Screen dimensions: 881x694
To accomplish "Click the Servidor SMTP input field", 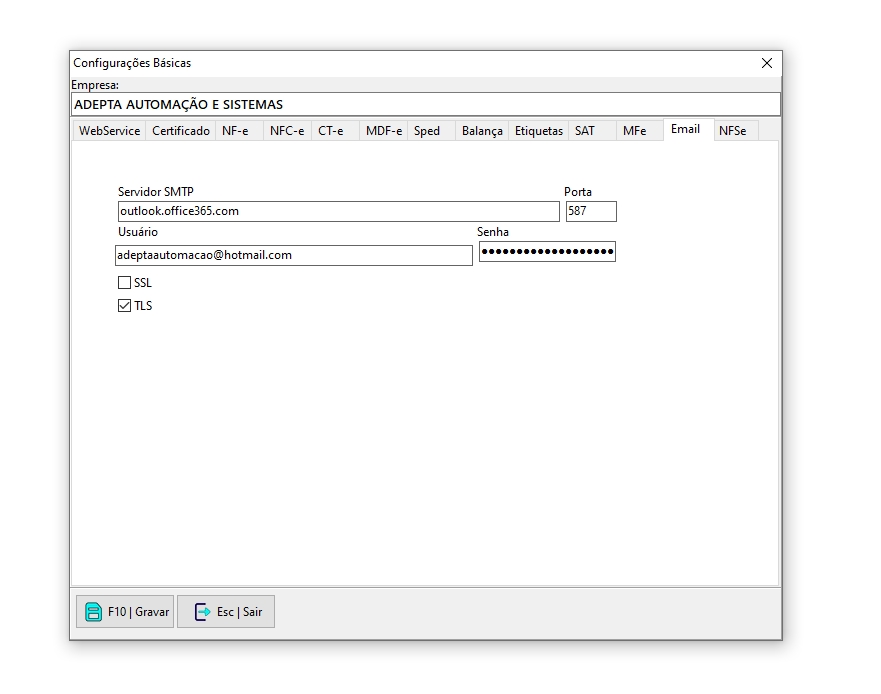I will (x=338, y=211).
